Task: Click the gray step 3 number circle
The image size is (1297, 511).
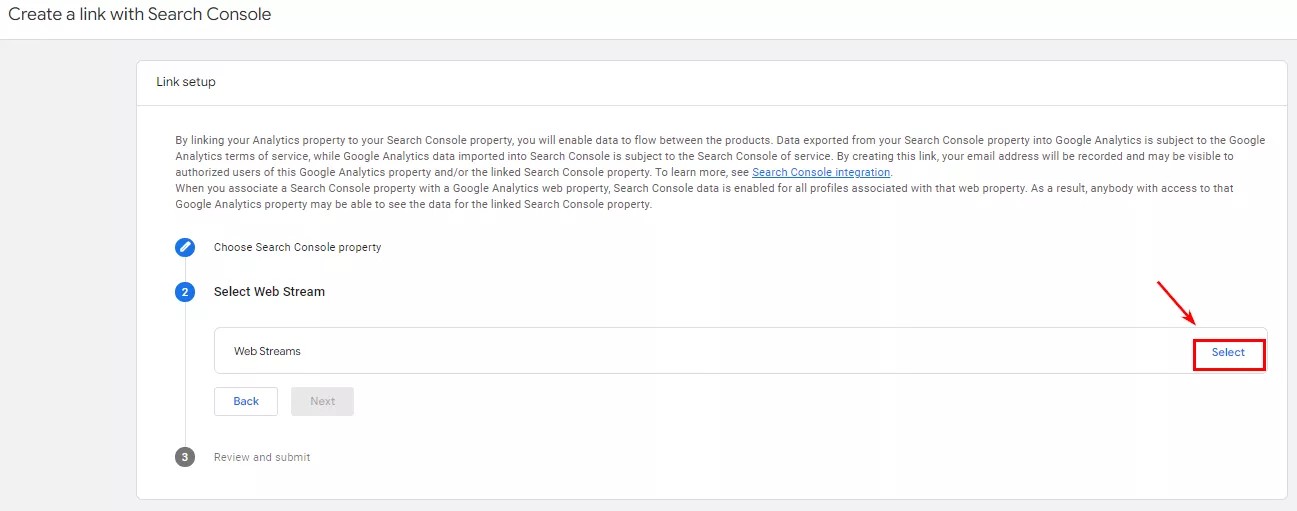Action: (185, 457)
